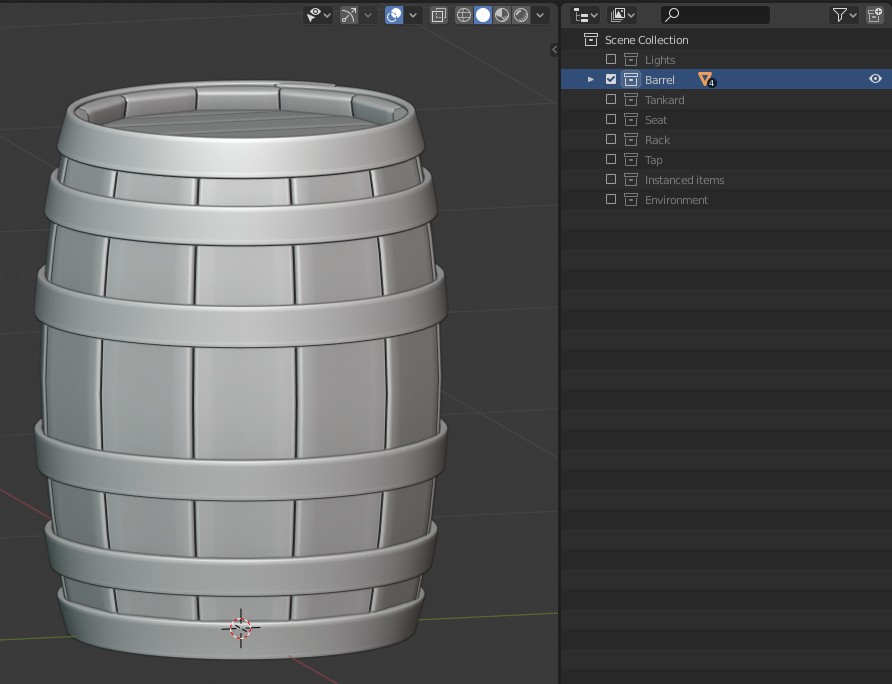Screen dimensions: 892x684
Task: Open object types visibility dropdown
Action: click(320, 15)
